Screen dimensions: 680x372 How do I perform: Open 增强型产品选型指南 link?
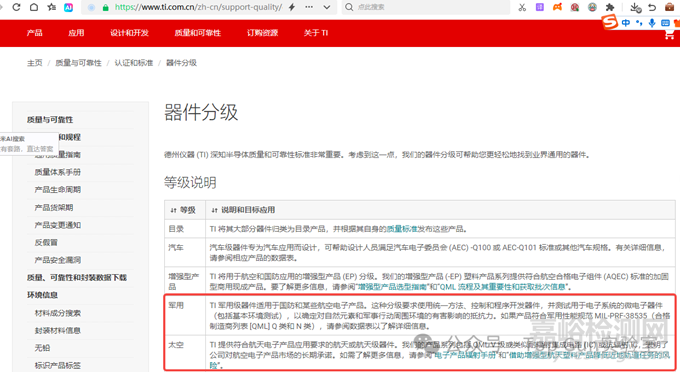tap(392, 287)
